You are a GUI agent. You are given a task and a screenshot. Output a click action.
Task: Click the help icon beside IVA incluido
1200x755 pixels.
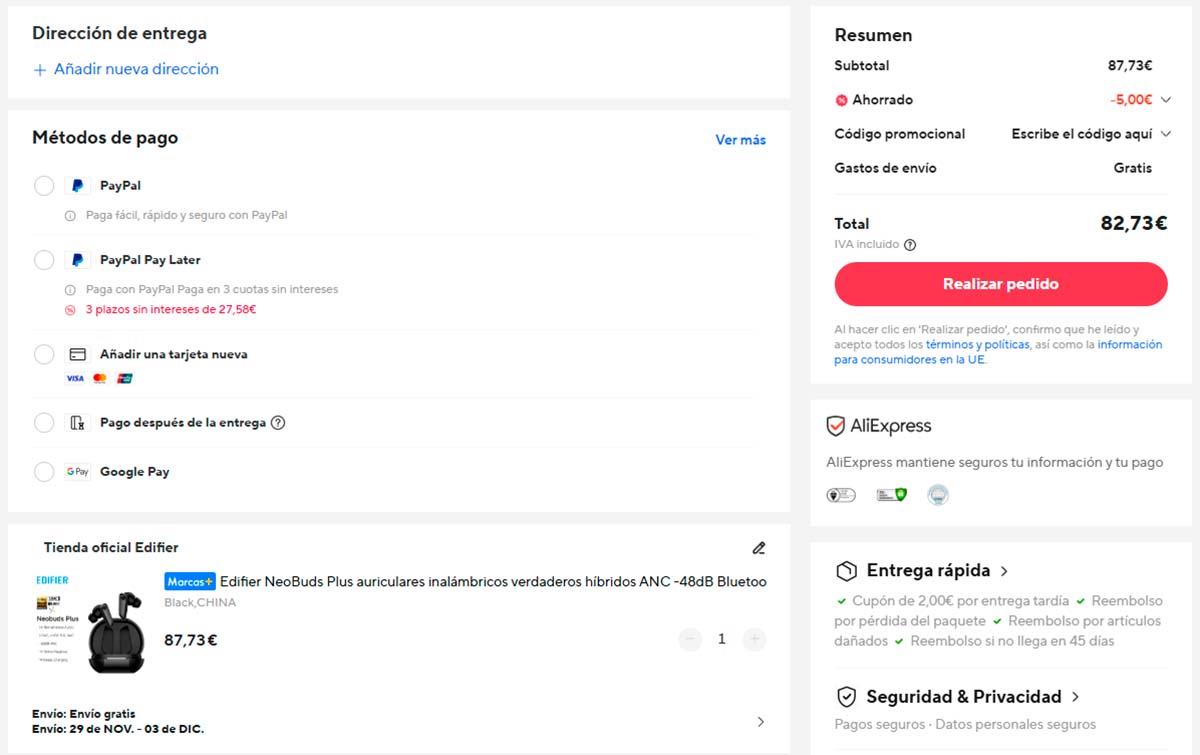coord(910,245)
